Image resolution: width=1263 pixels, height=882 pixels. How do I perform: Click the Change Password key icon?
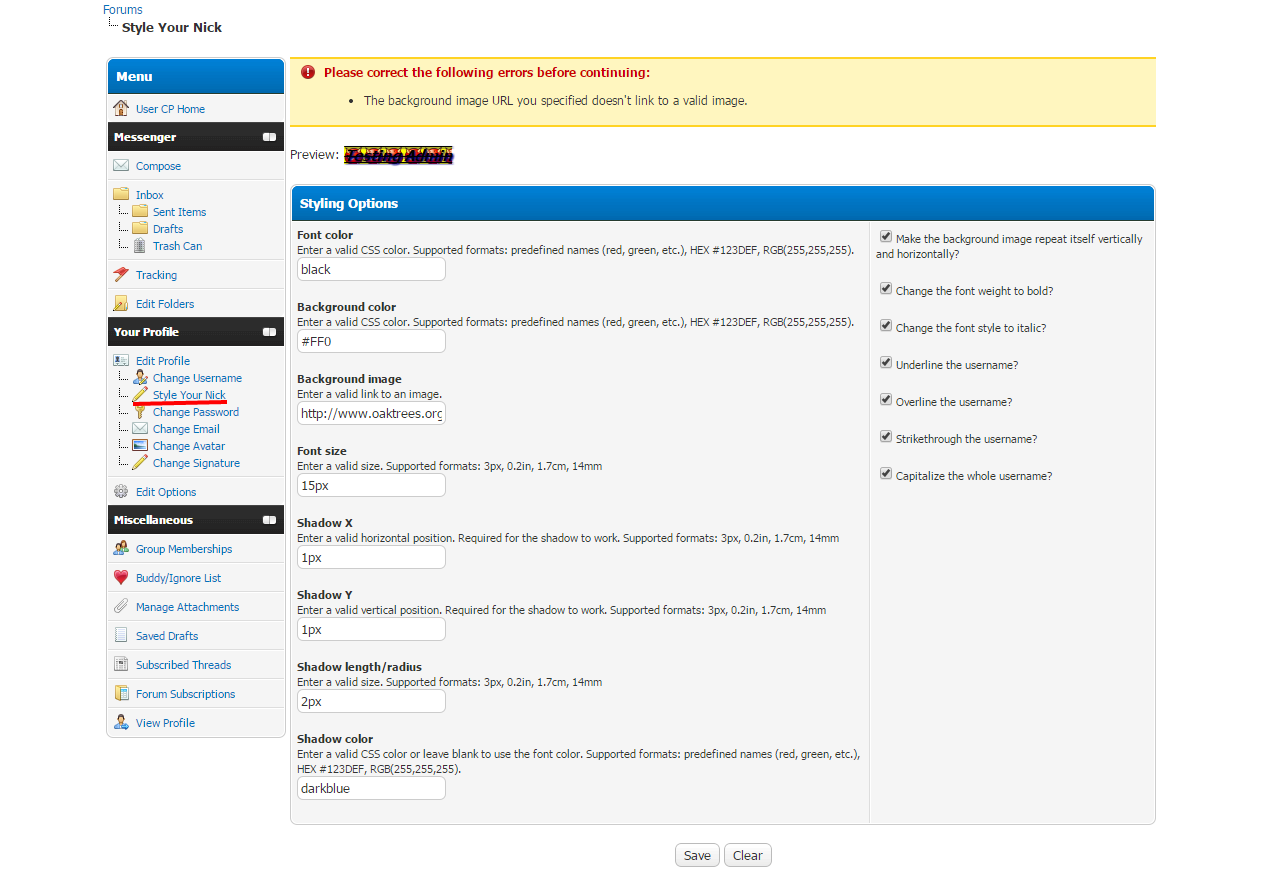(139, 412)
